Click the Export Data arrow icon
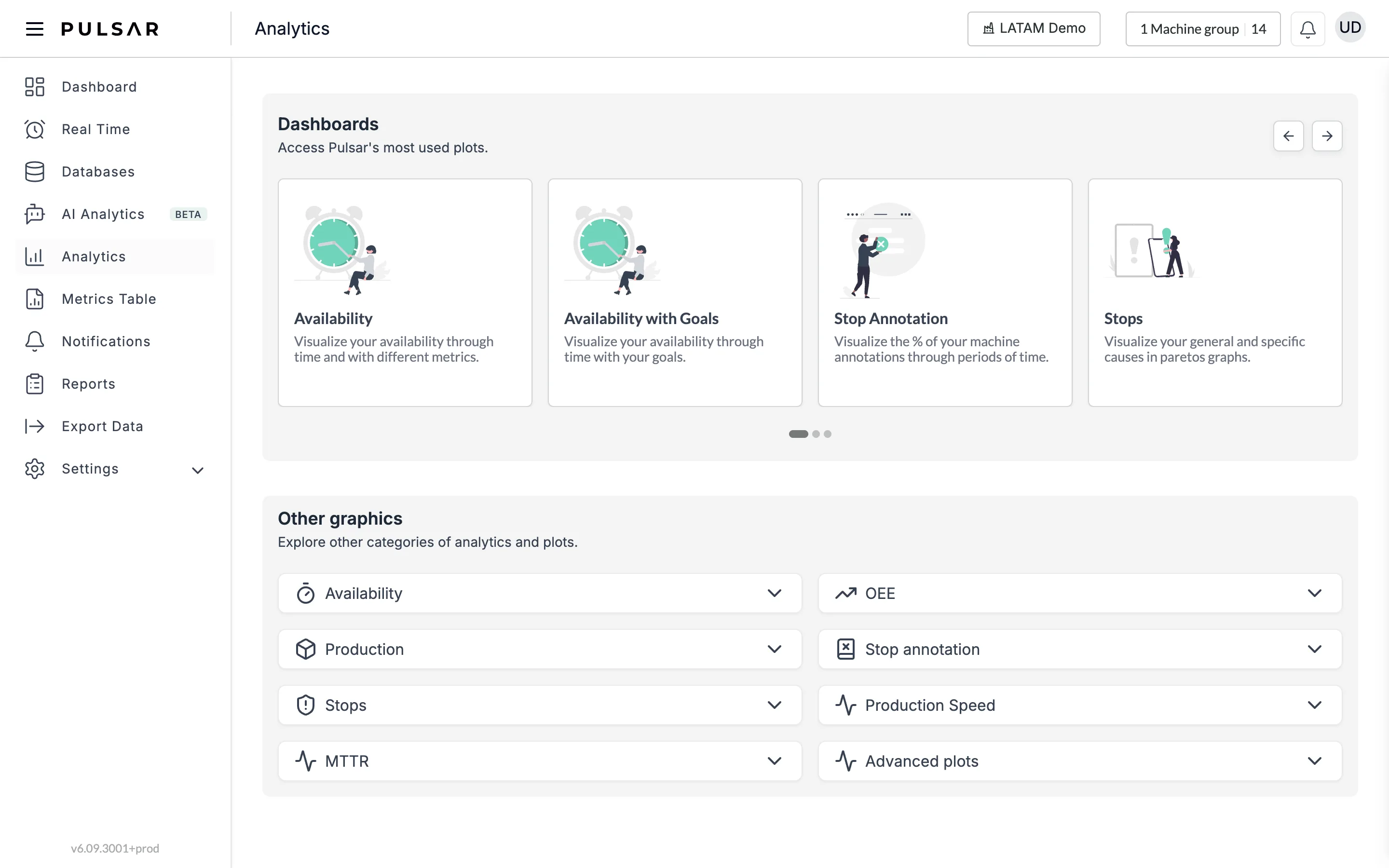The image size is (1389, 868). pyautogui.click(x=34, y=426)
